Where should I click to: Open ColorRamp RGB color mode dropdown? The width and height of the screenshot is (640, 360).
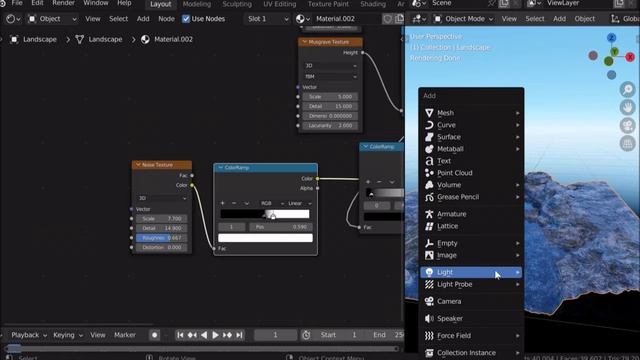click(271, 203)
